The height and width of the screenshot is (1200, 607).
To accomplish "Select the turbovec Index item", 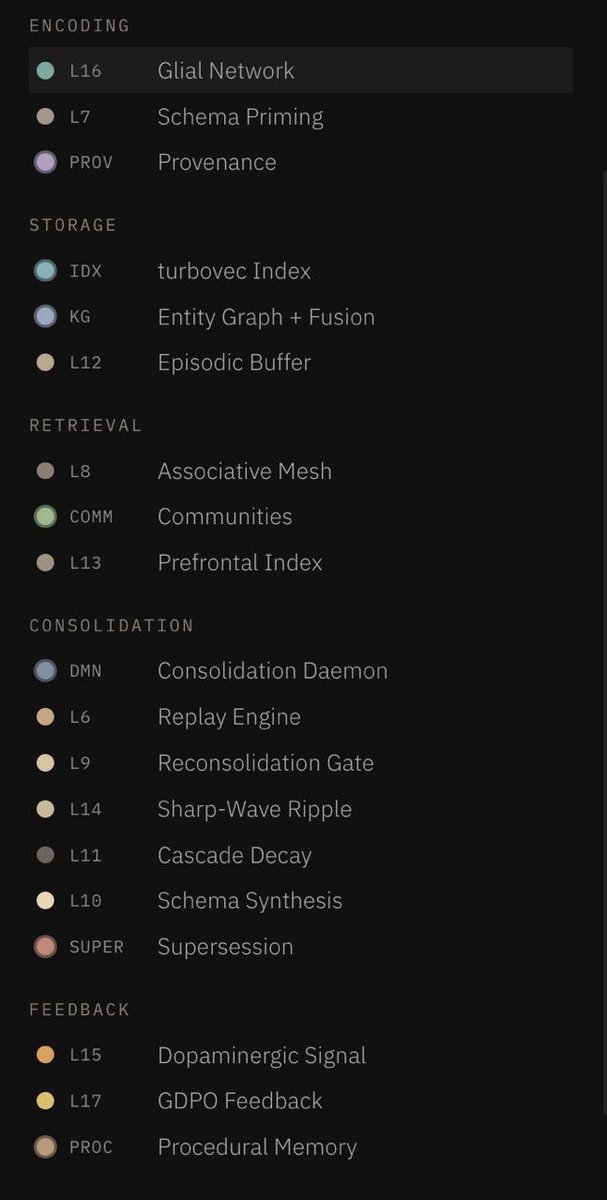I will [x=300, y=271].
